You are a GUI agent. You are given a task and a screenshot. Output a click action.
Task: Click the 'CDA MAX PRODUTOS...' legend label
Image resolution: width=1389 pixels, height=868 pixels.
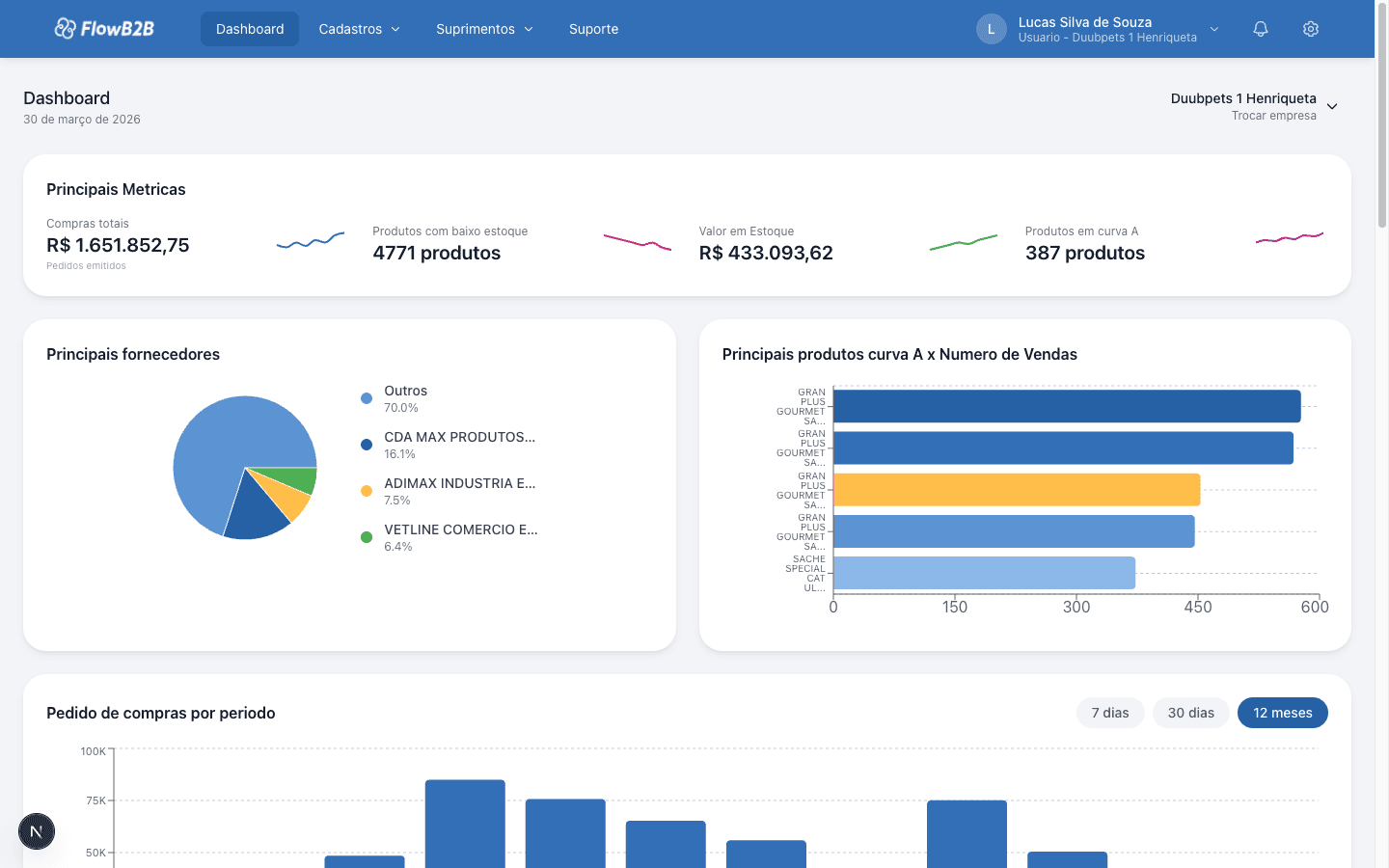click(x=460, y=437)
